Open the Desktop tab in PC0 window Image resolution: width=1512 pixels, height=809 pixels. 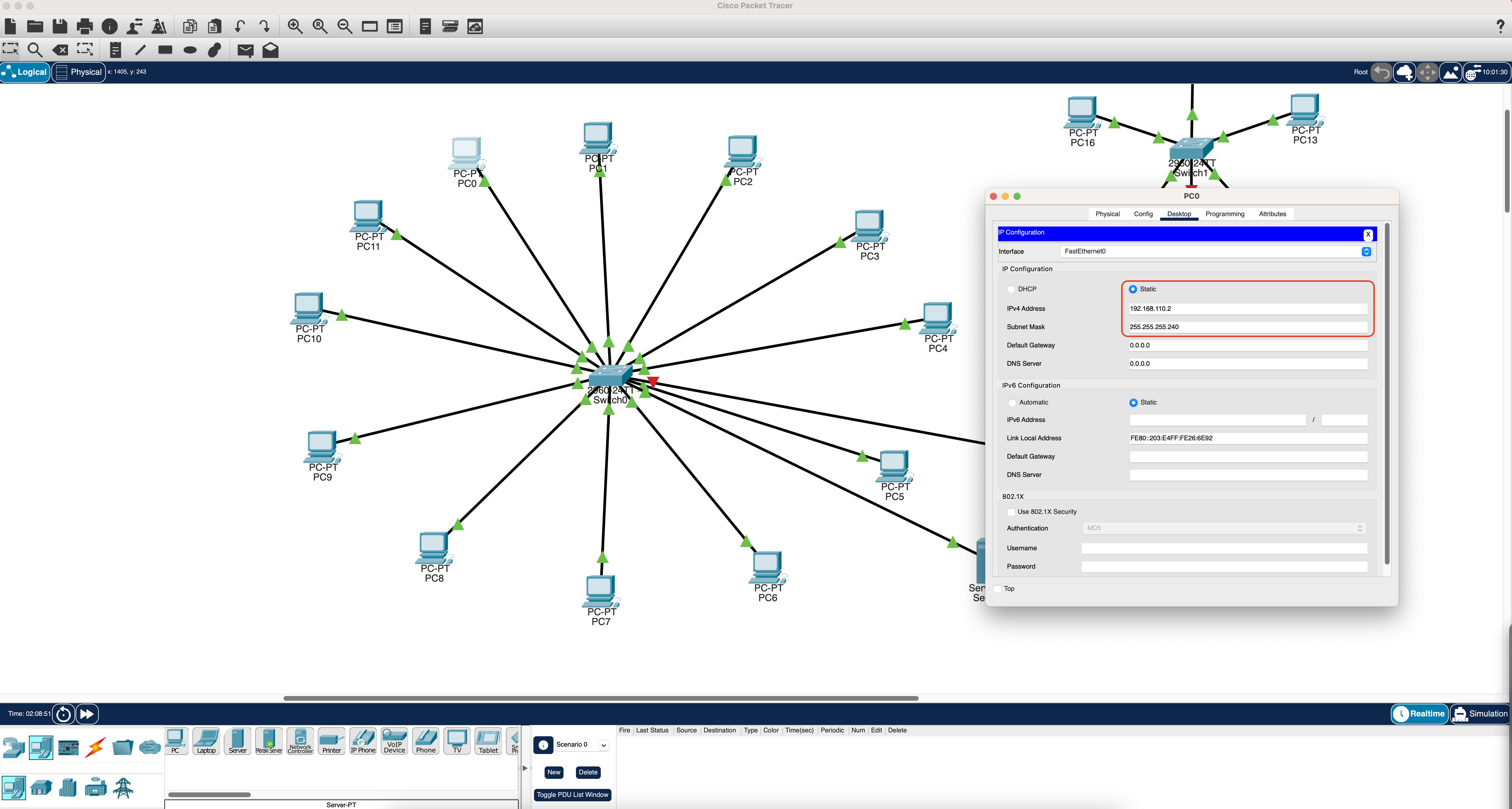(1178, 214)
